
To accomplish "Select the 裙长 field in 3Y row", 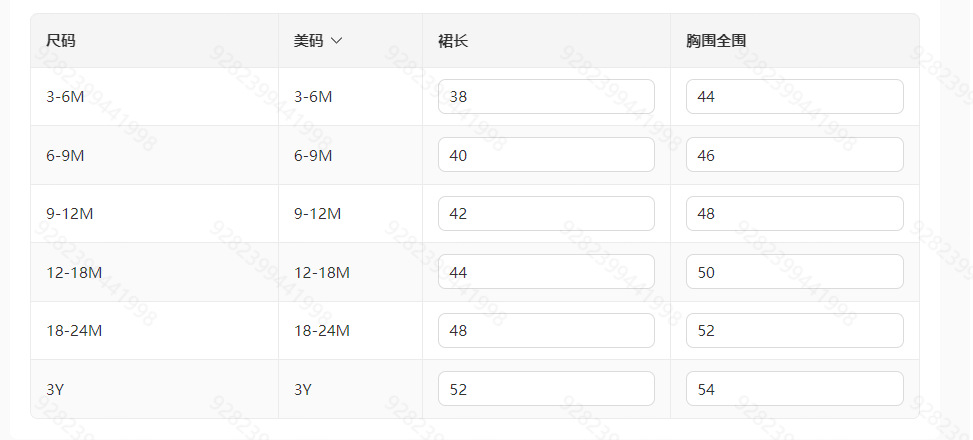I will click(x=546, y=389).
